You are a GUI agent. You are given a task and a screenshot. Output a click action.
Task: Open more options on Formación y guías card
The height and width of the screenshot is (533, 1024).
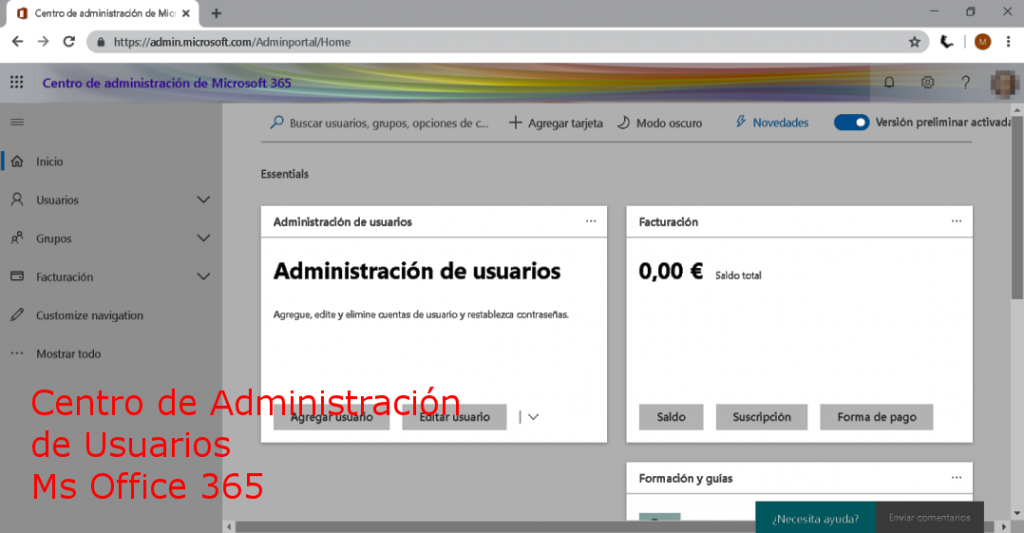click(x=957, y=478)
